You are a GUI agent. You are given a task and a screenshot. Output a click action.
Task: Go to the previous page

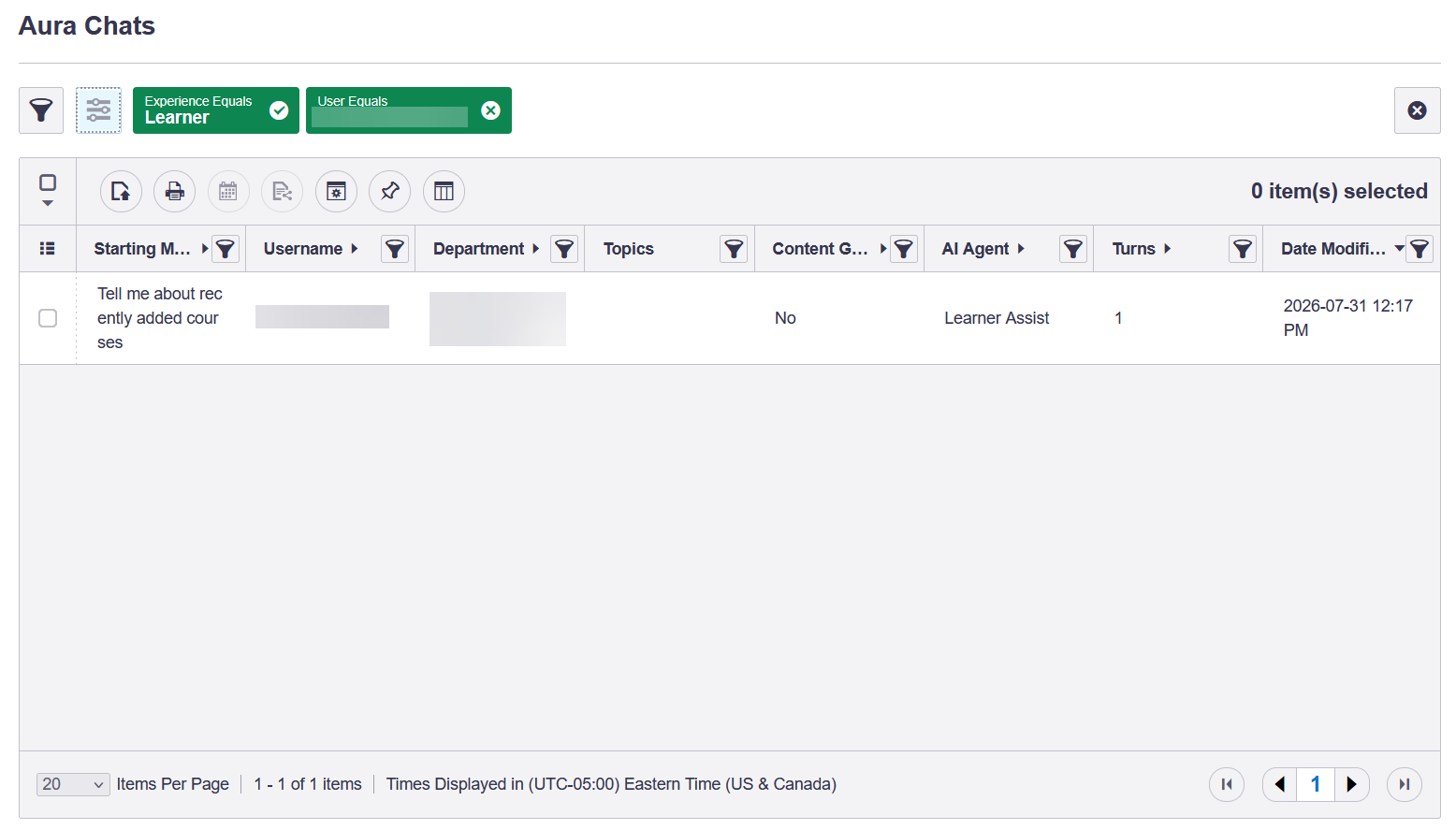pyautogui.click(x=1279, y=784)
